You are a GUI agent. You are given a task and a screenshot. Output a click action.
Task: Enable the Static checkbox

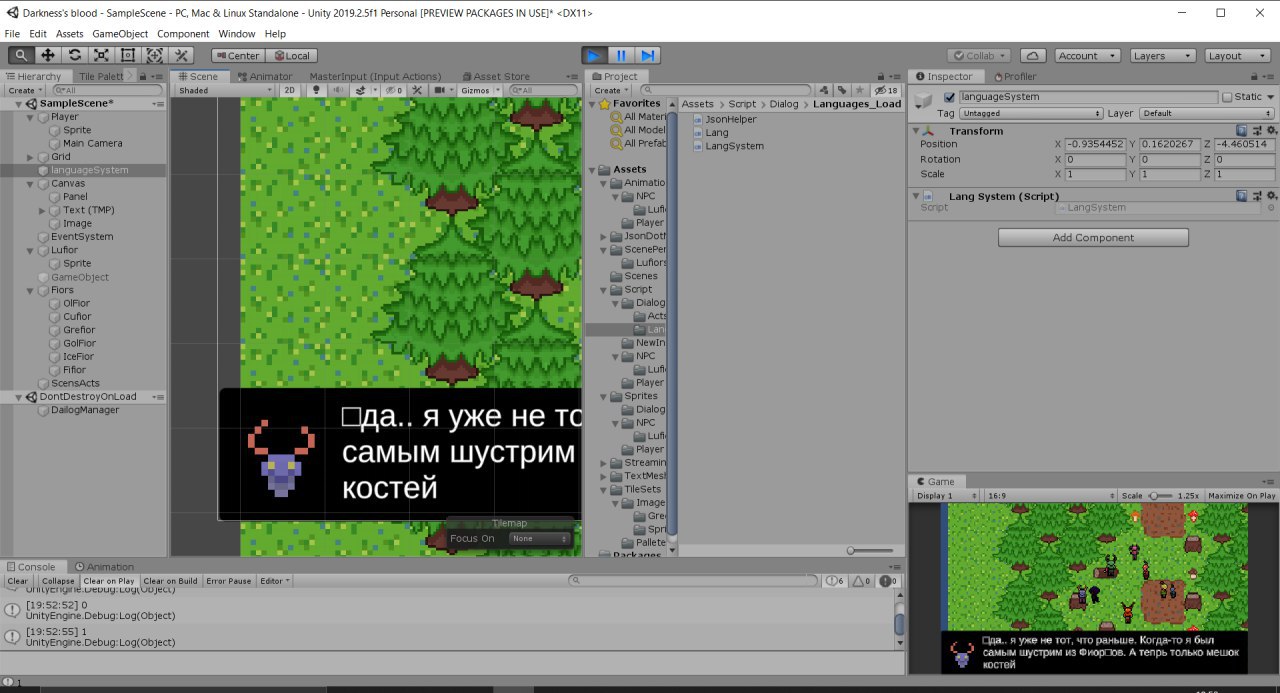pyautogui.click(x=1227, y=97)
